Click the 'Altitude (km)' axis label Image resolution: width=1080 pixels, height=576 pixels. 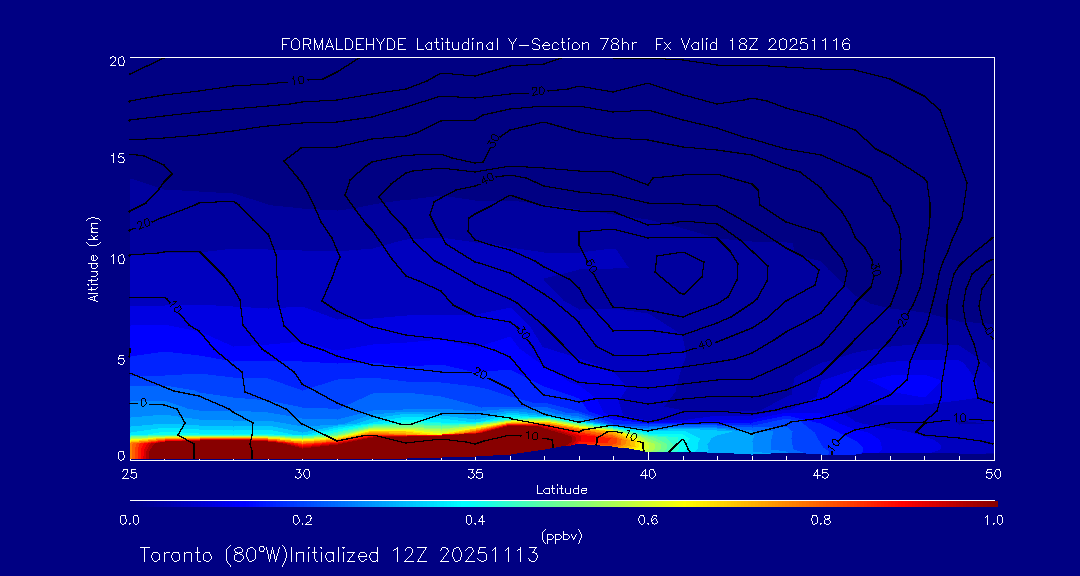click(x=94, y=259)
